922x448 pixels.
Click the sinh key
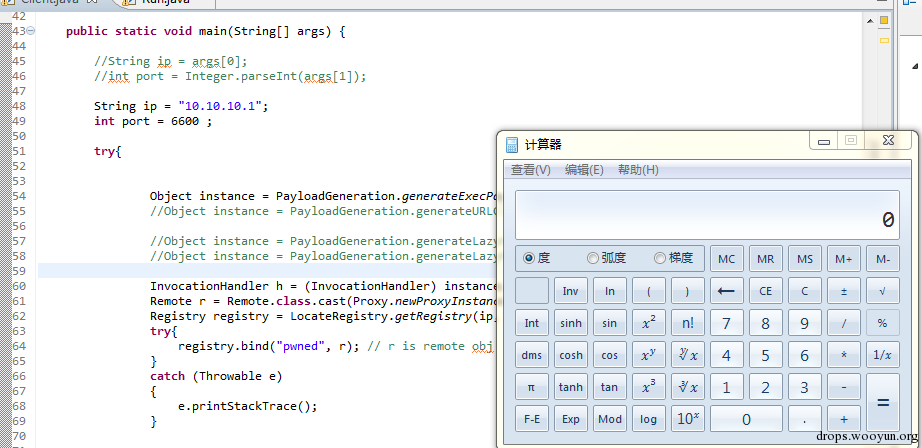tap(570, 323)
